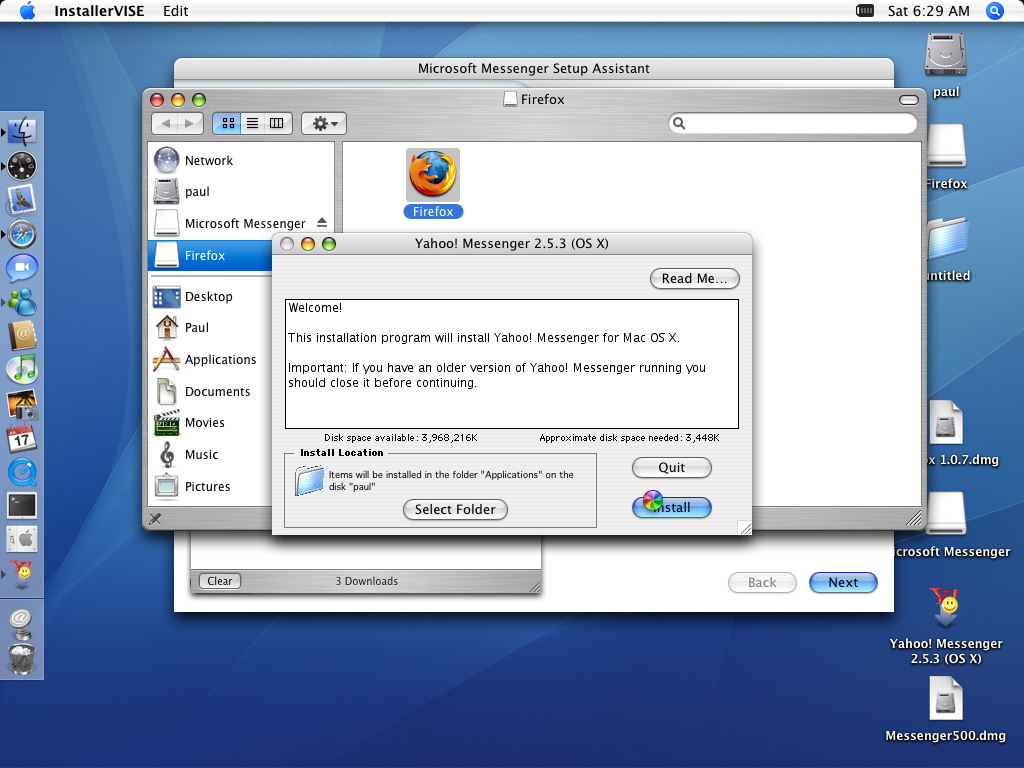Viewport: 1024px width, 768px height.
Task: Open iChat from the Dock
Action: click(22, 268)
